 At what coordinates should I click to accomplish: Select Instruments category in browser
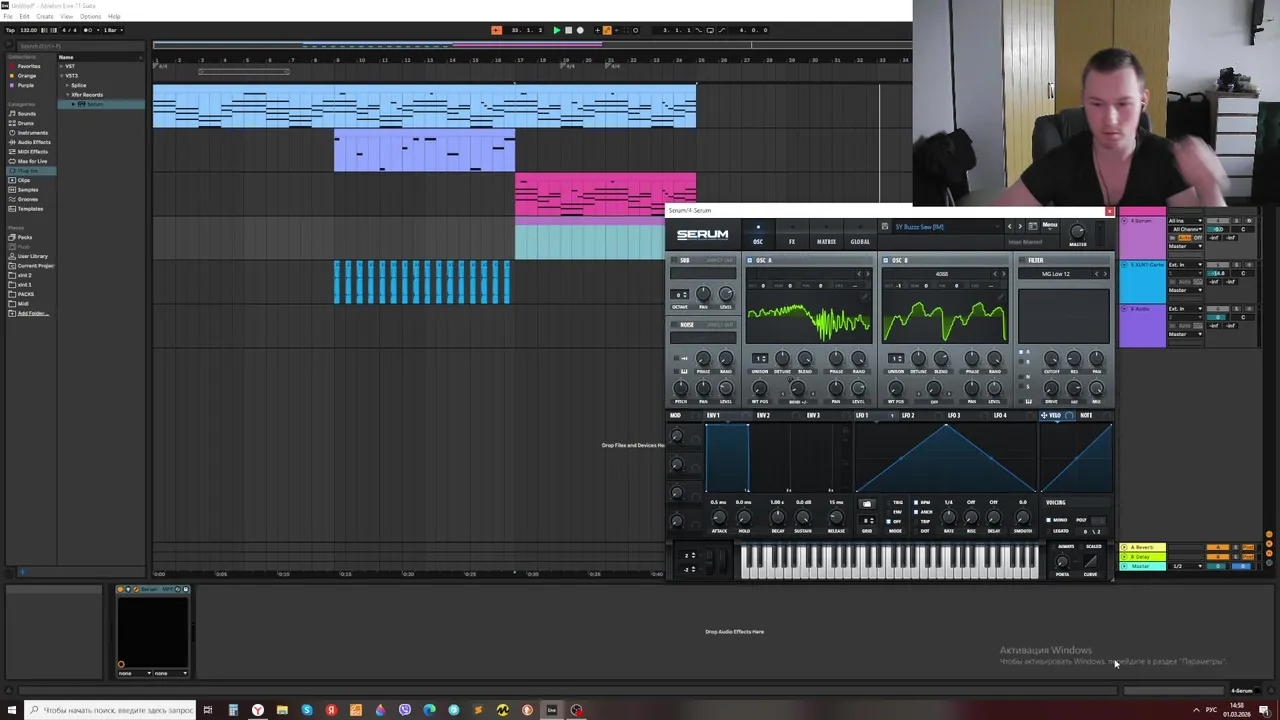coord(32,133)
